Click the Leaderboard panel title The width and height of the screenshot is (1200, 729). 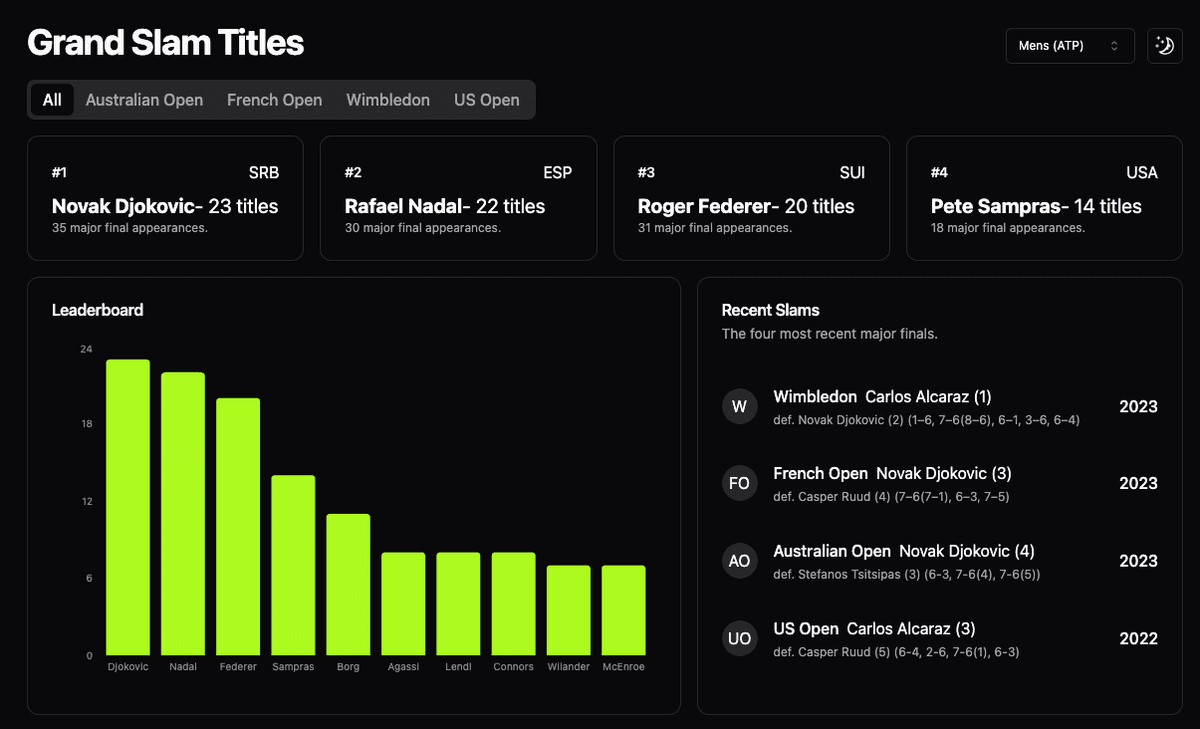97,310
